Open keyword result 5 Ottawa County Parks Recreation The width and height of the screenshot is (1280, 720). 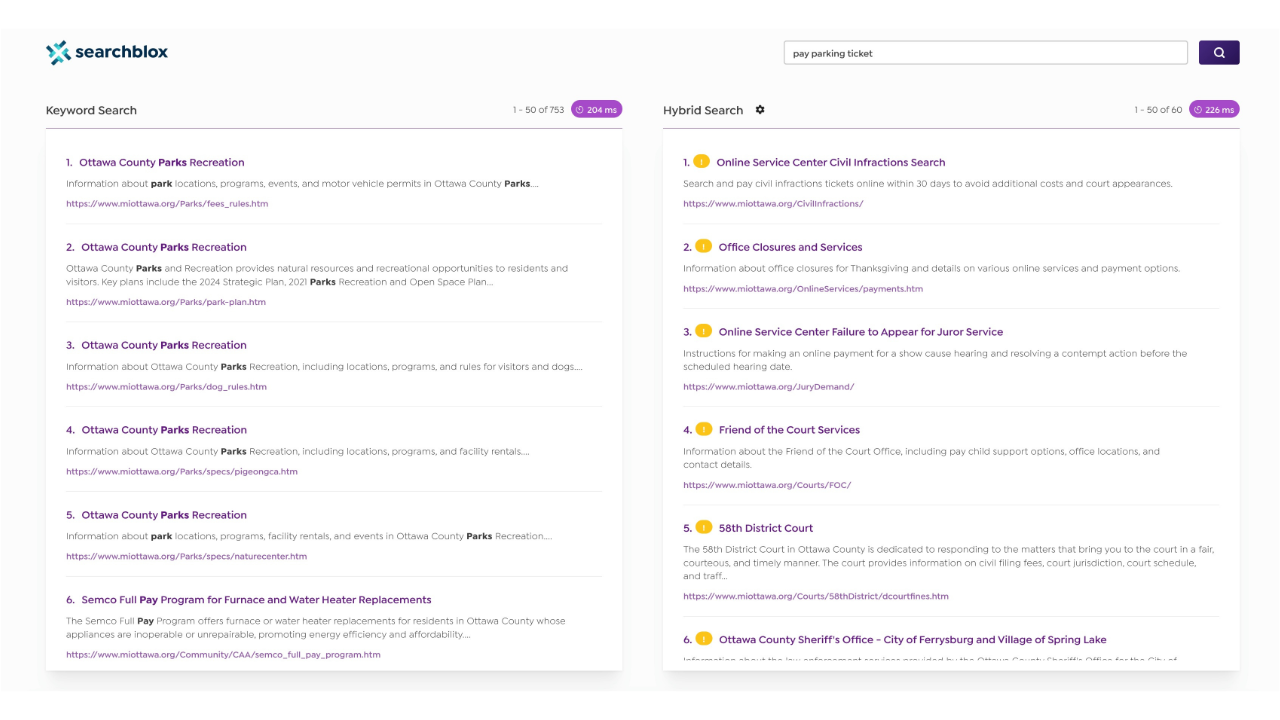click(164, 515)
